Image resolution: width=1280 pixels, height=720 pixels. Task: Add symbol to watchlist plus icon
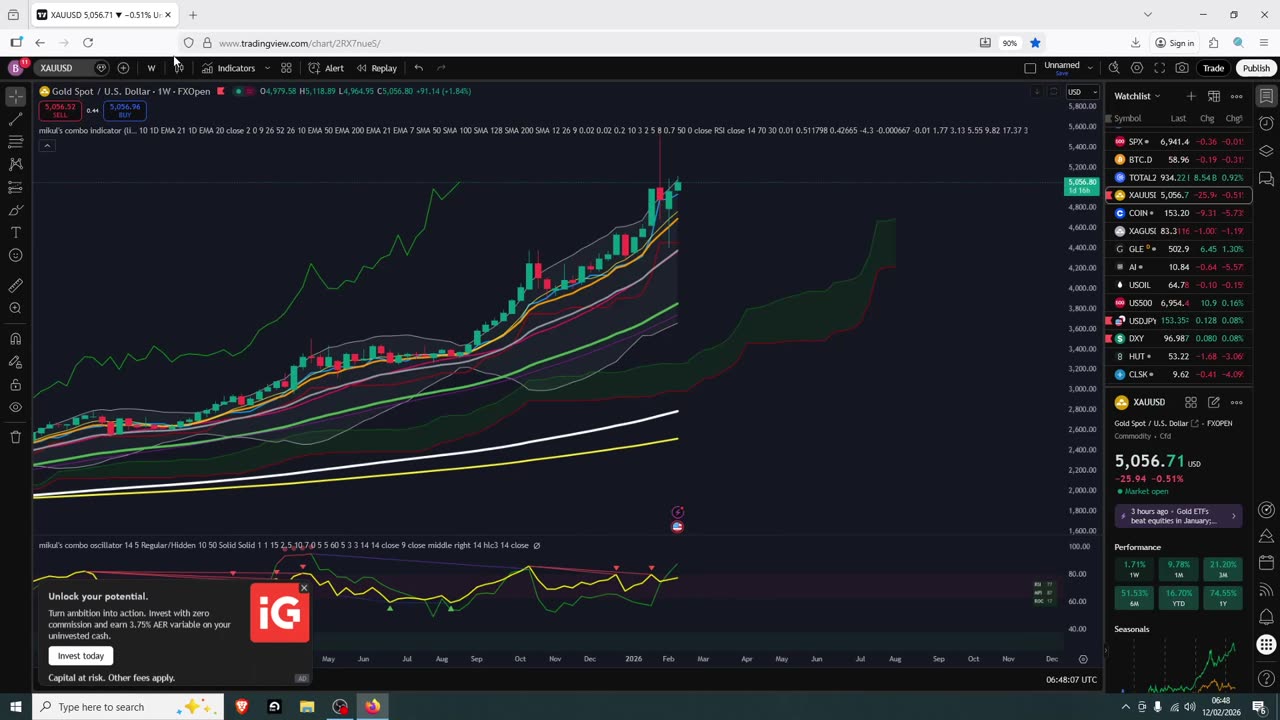click(x=1191, y=96)
